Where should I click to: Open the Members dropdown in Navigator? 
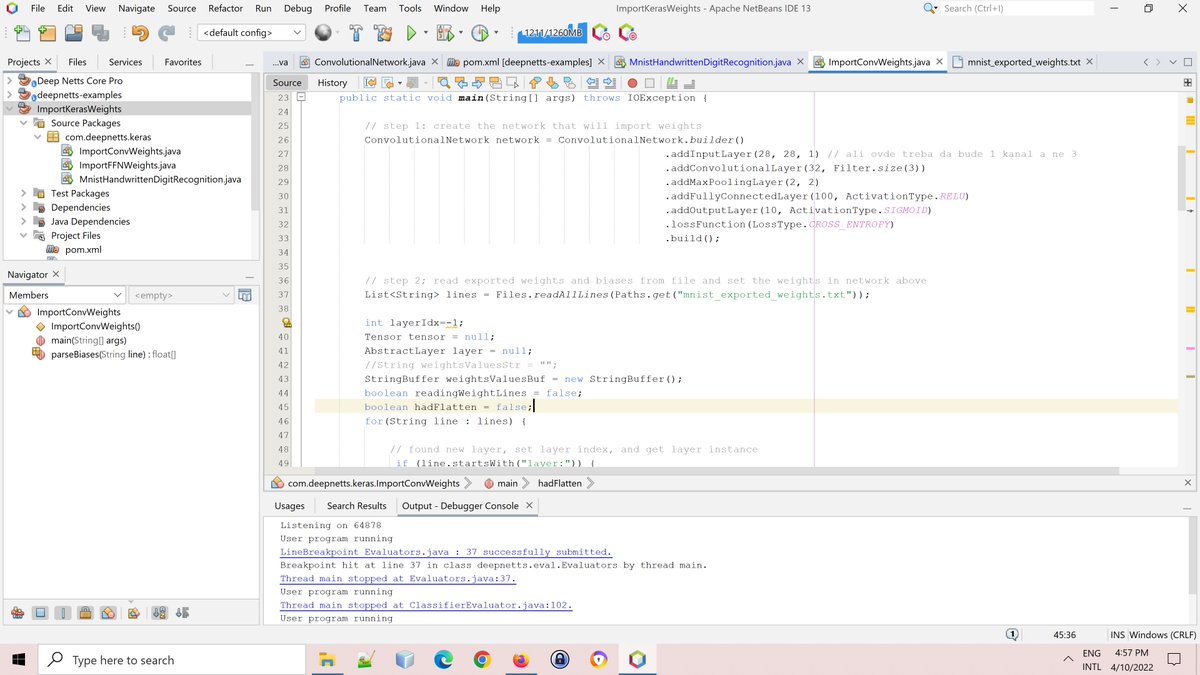(66, 295)
